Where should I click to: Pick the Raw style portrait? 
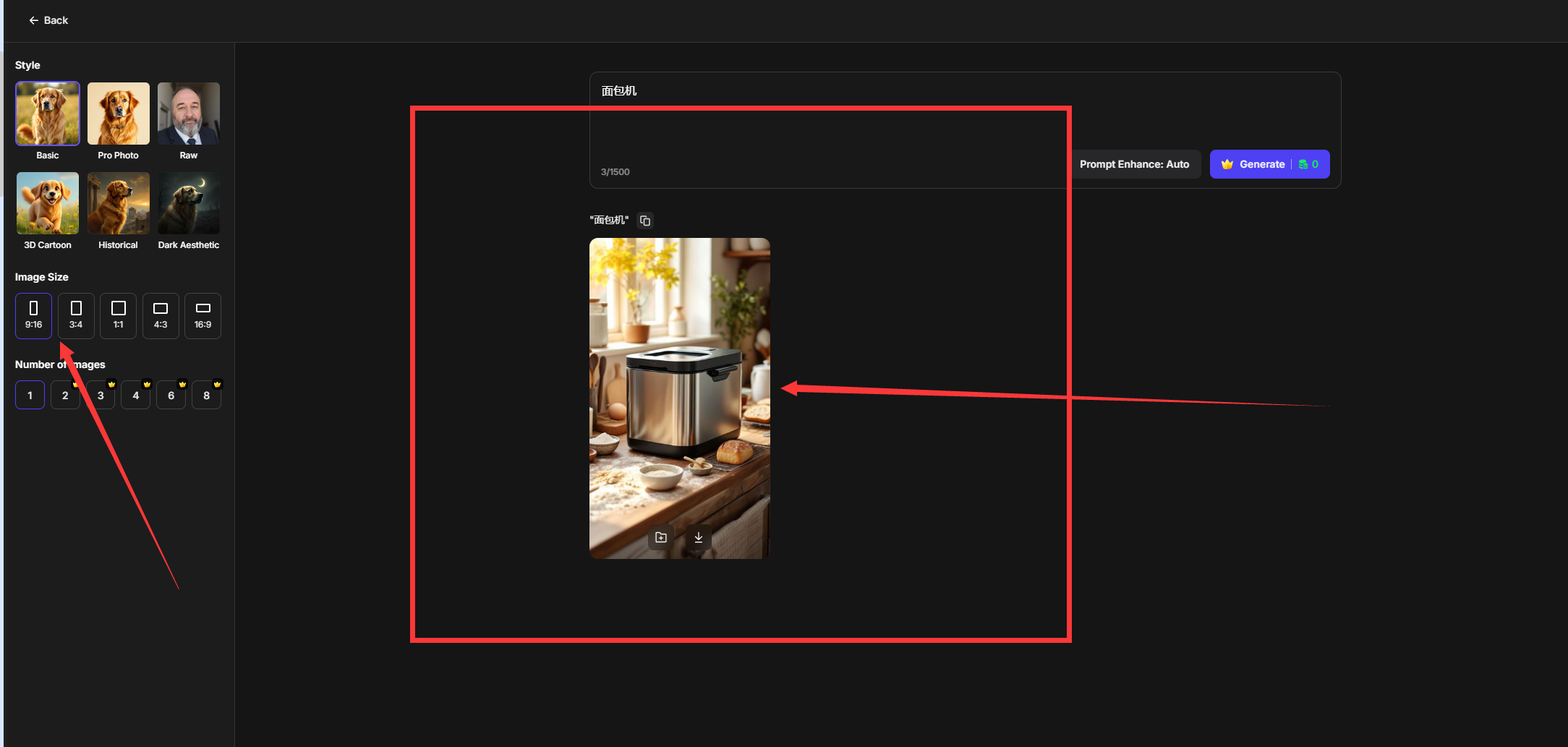pyautogui.click(x=188, y=114)
